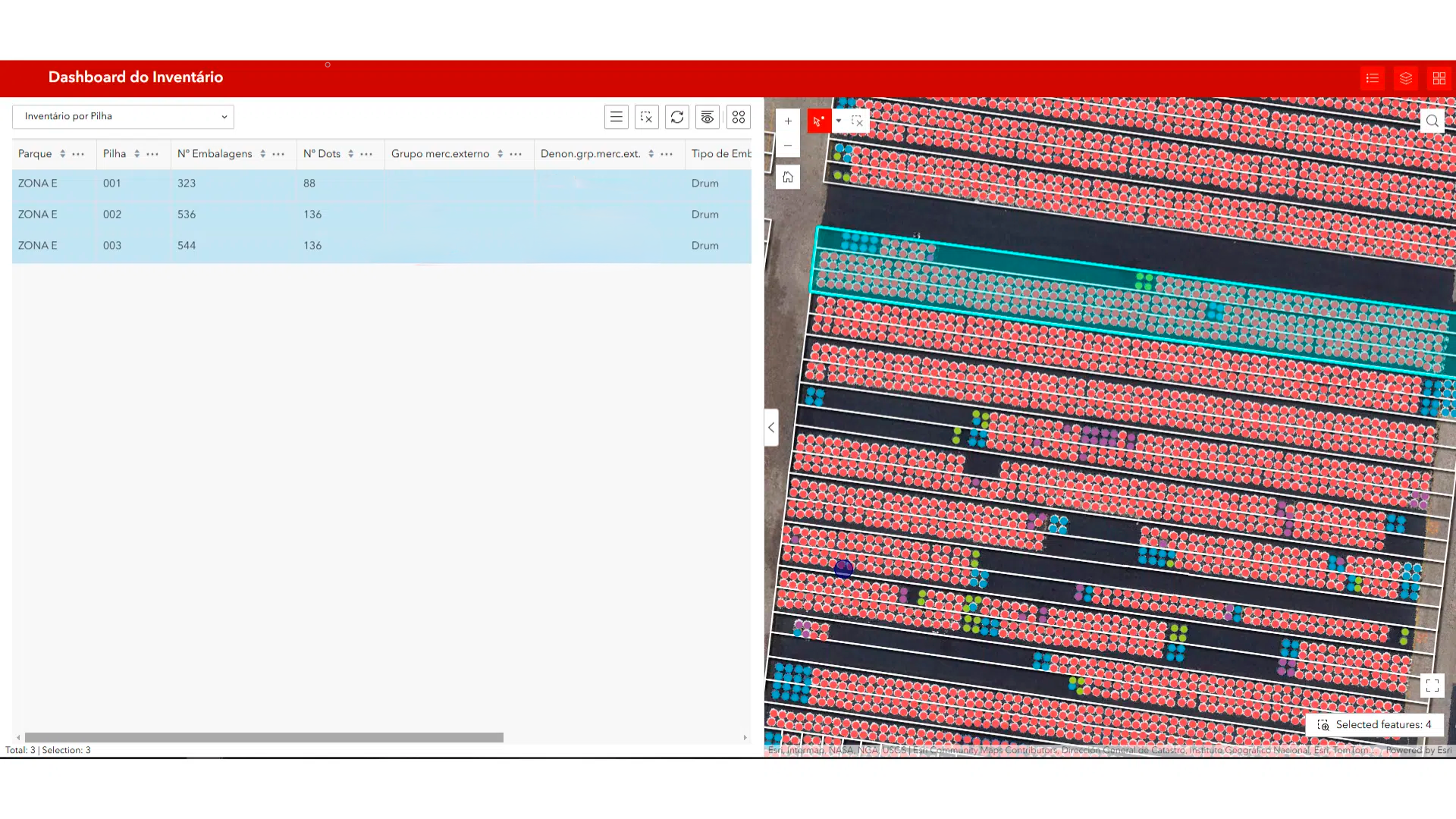Toggle show/hide columns eye icon
Image resolution: width=1456 pixels, height=819 pixels.
[707, 117]
